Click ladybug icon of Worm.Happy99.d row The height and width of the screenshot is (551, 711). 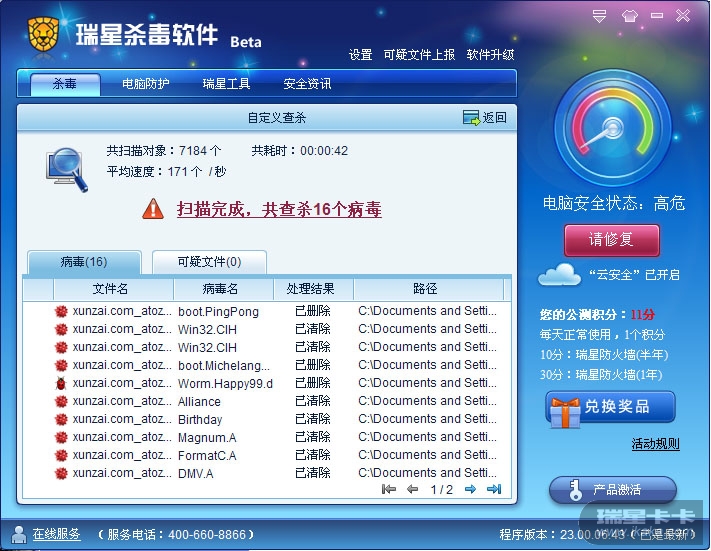(61, 383)
